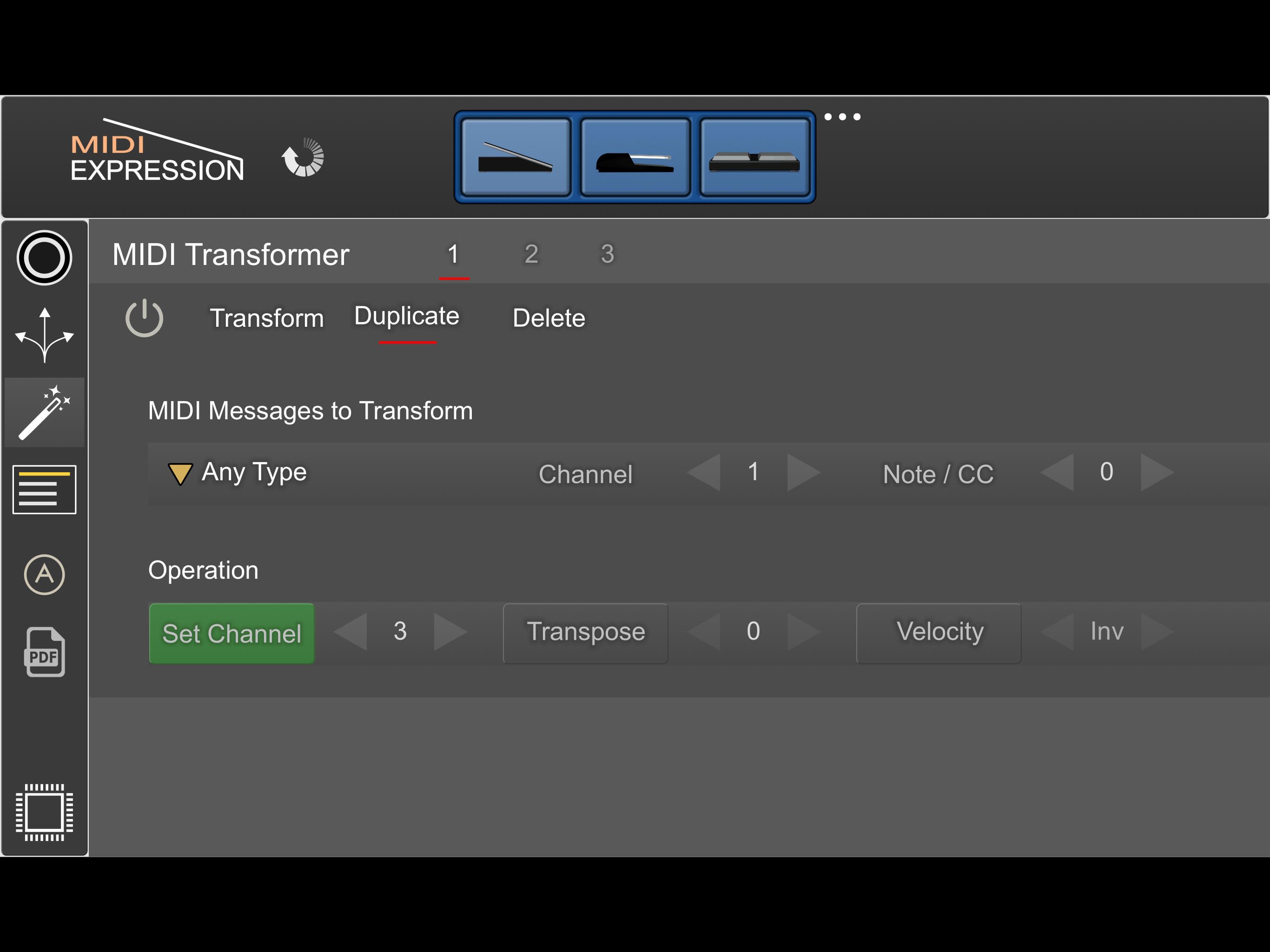The image size is (1270, 952).
Task: Click the Delete option
Action: tap(549, 318)
